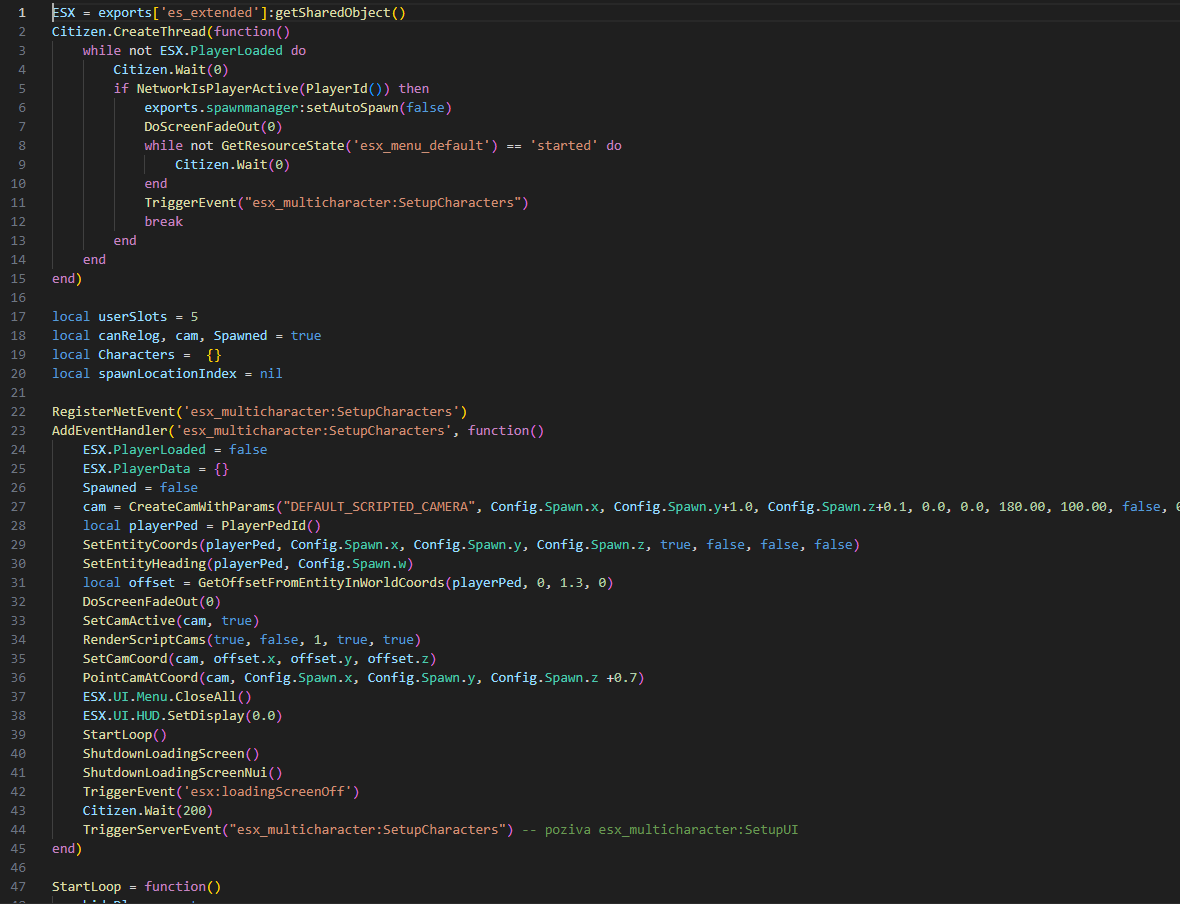Place cursor on Citizen.CreateThread in line 2
Image resolution: width=1180 pixels, height=904 pixels.
[129, 32]
